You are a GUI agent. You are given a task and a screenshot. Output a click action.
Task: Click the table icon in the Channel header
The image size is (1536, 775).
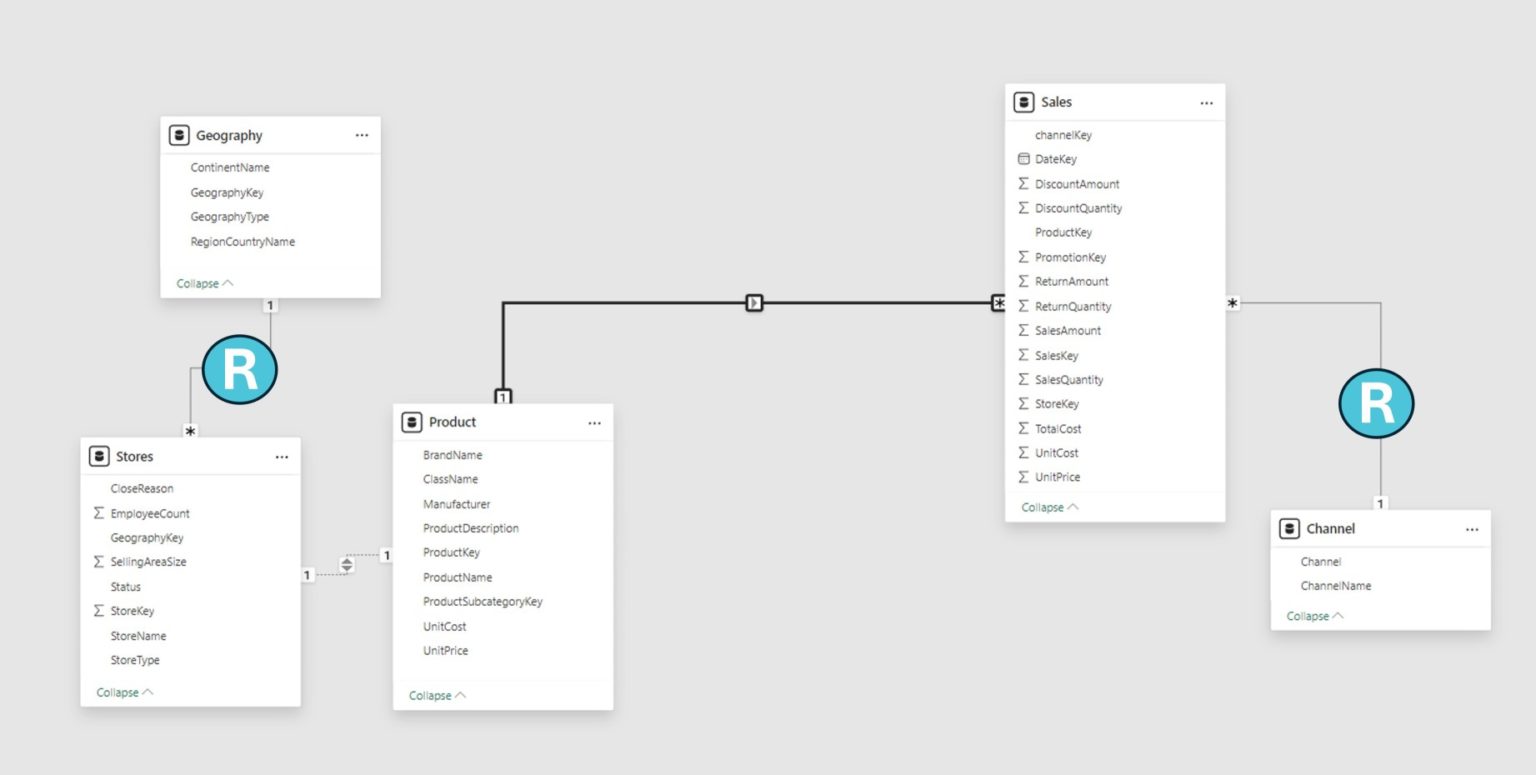(1290, 528)
